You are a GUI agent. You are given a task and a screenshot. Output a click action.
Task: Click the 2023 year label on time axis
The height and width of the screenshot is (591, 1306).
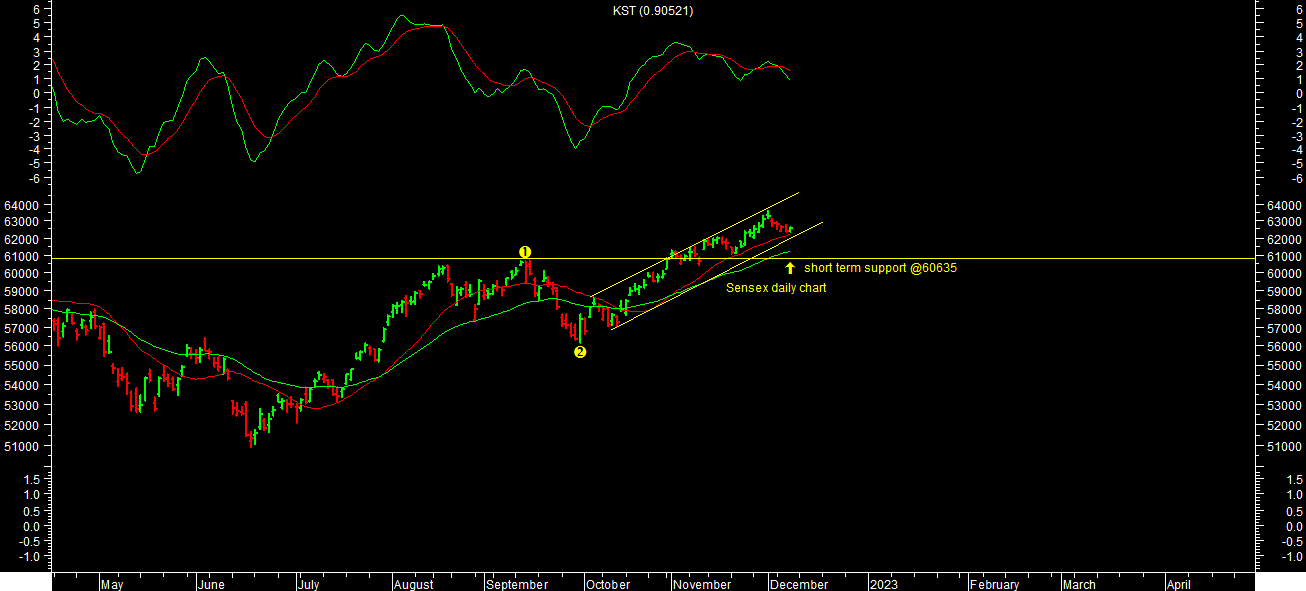(x=883, y=585)
